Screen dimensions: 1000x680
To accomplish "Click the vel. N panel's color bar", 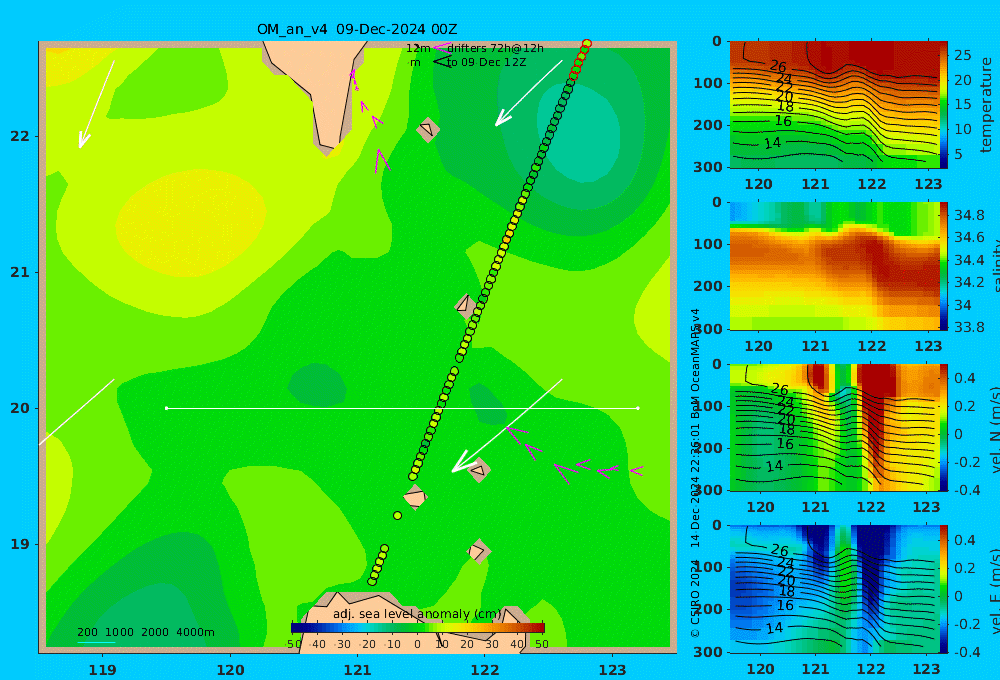I will pyautogui.click(x=944, y=427).
